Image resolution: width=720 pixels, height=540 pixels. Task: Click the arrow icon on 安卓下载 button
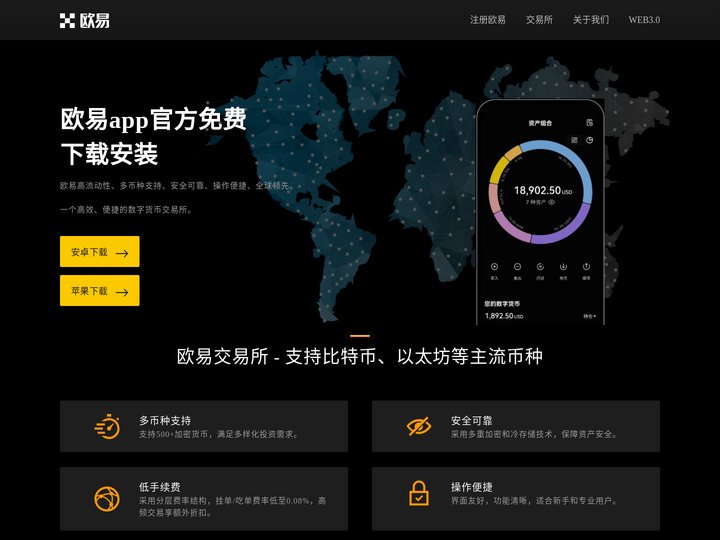click(x=122, y=253)
